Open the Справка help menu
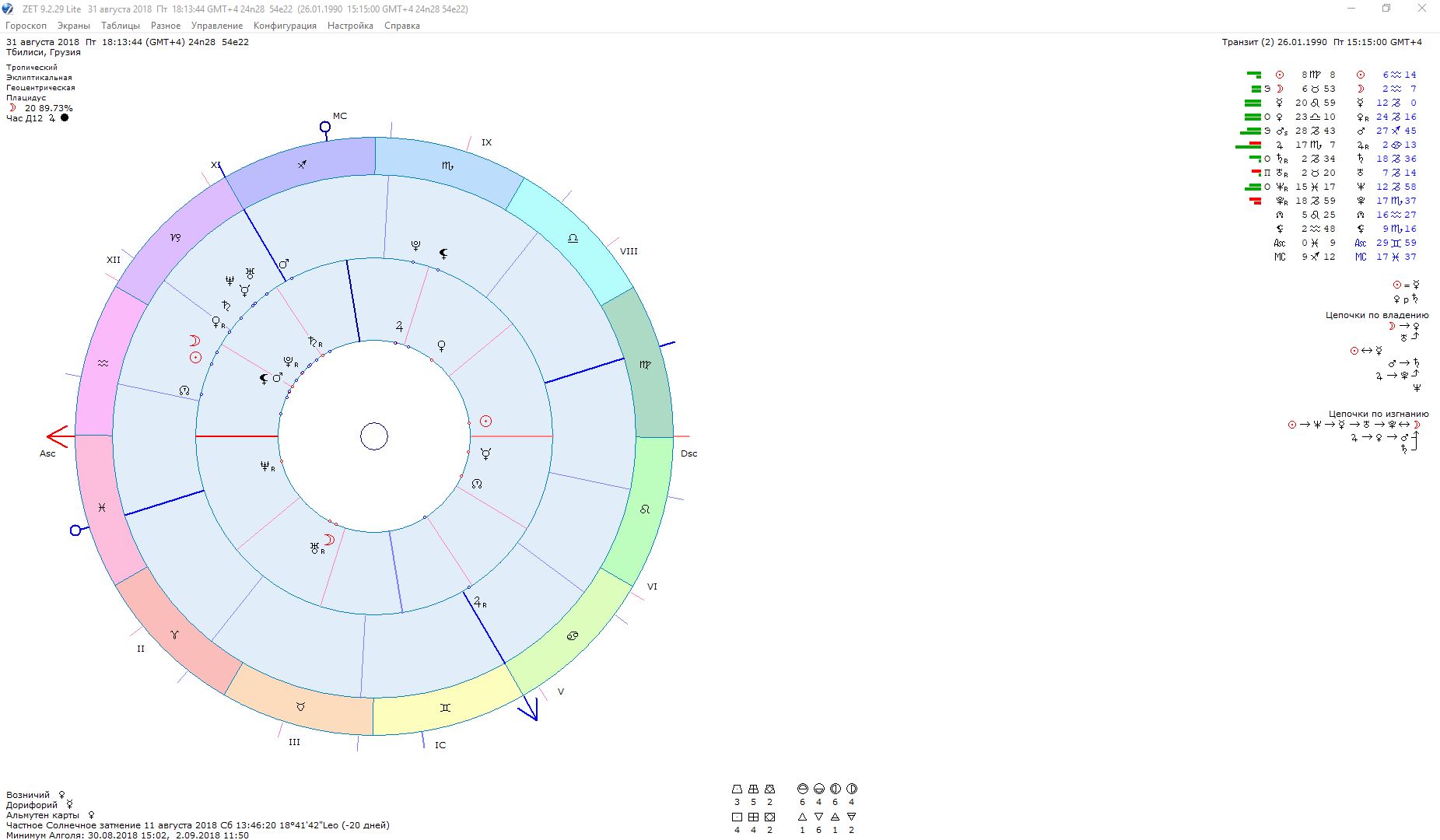The image size is (1440, 840). (402, 26)
